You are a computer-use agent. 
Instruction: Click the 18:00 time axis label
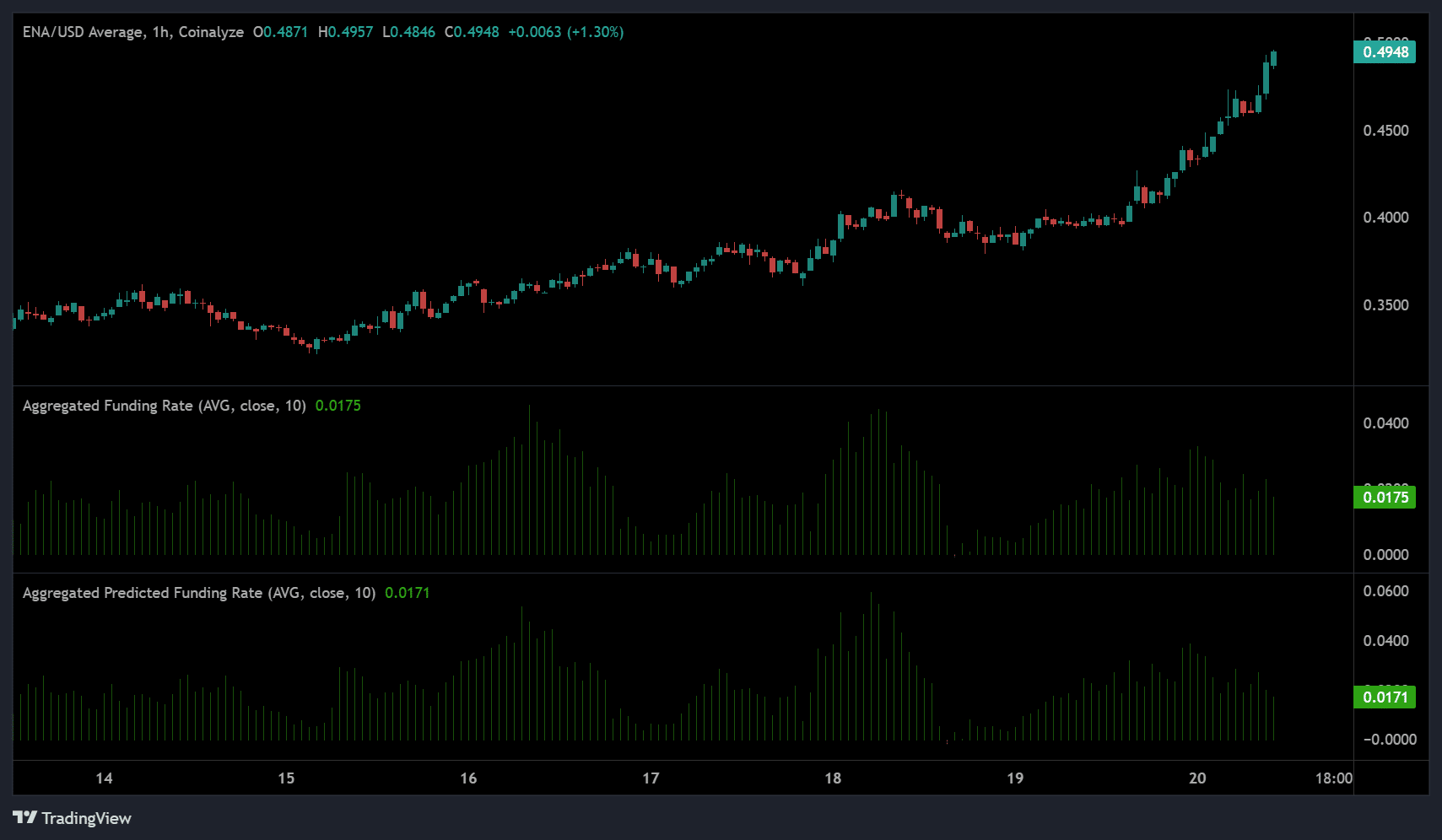pos(1333,778)
